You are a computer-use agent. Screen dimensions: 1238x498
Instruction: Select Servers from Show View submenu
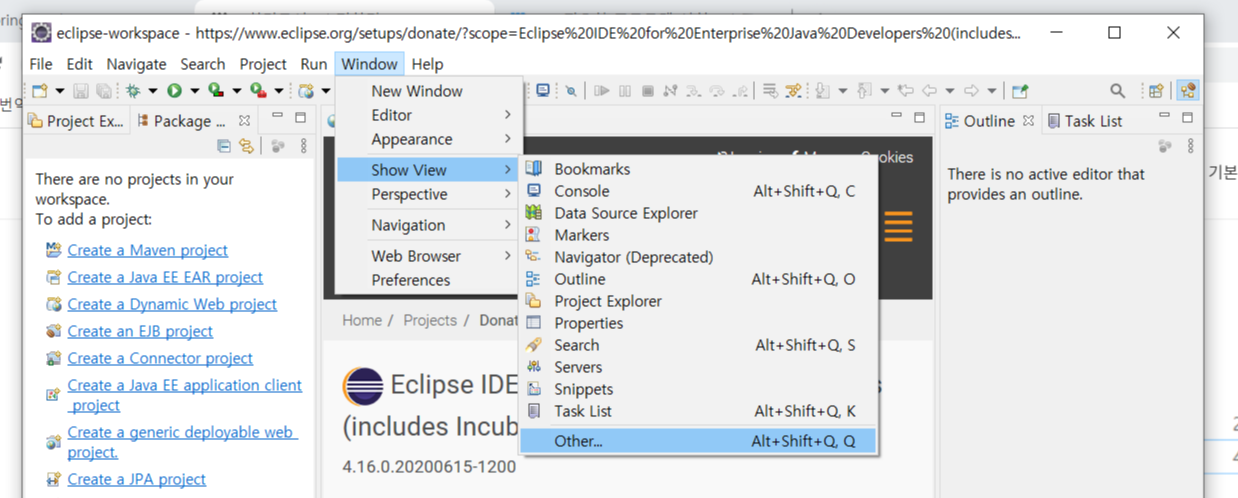(x=698, y=367)
